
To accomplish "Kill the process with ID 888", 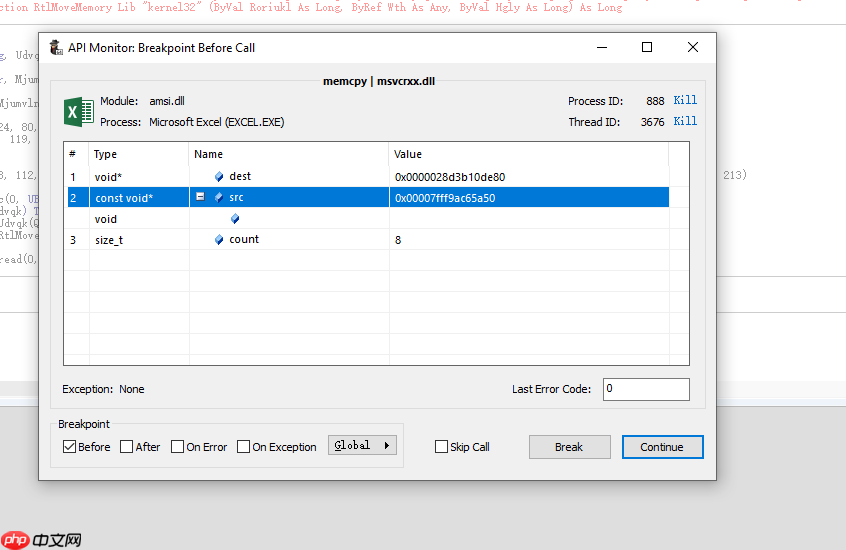I will pos(685,100).
